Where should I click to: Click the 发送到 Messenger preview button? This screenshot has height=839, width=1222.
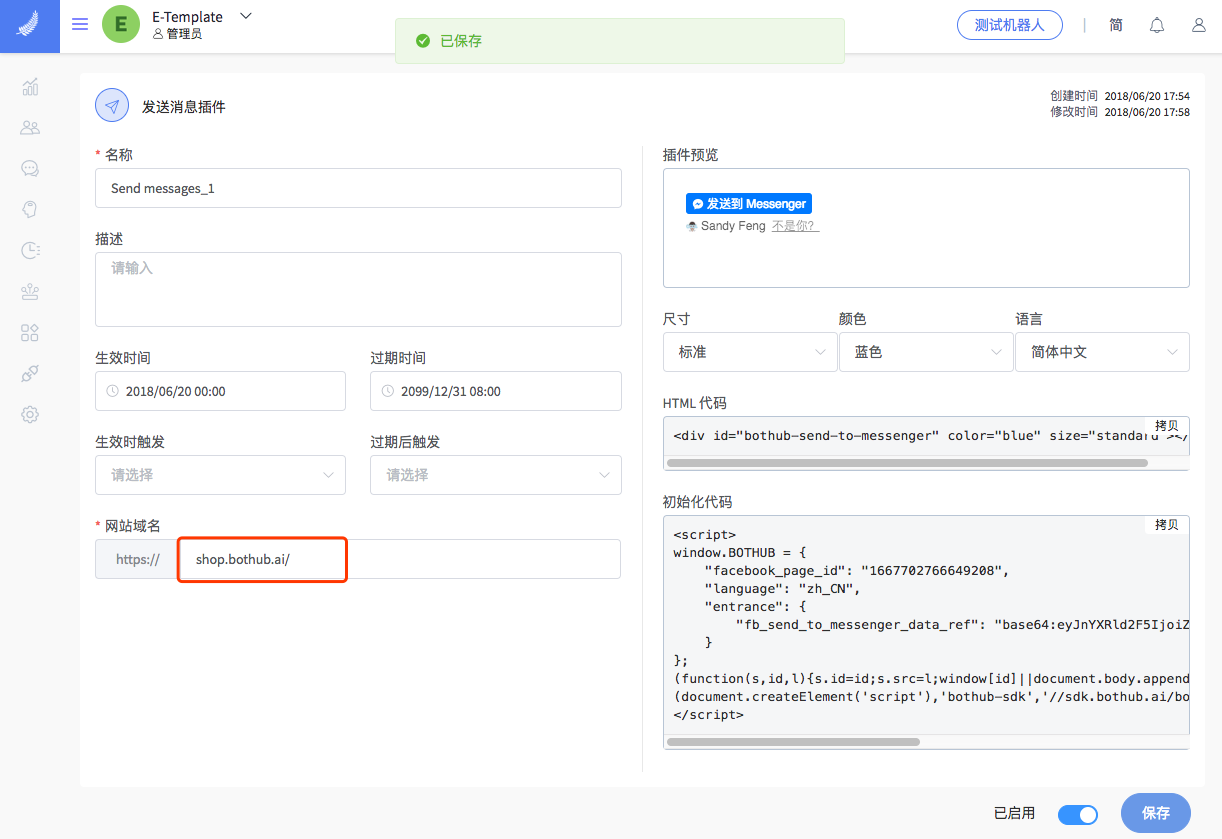749,204
